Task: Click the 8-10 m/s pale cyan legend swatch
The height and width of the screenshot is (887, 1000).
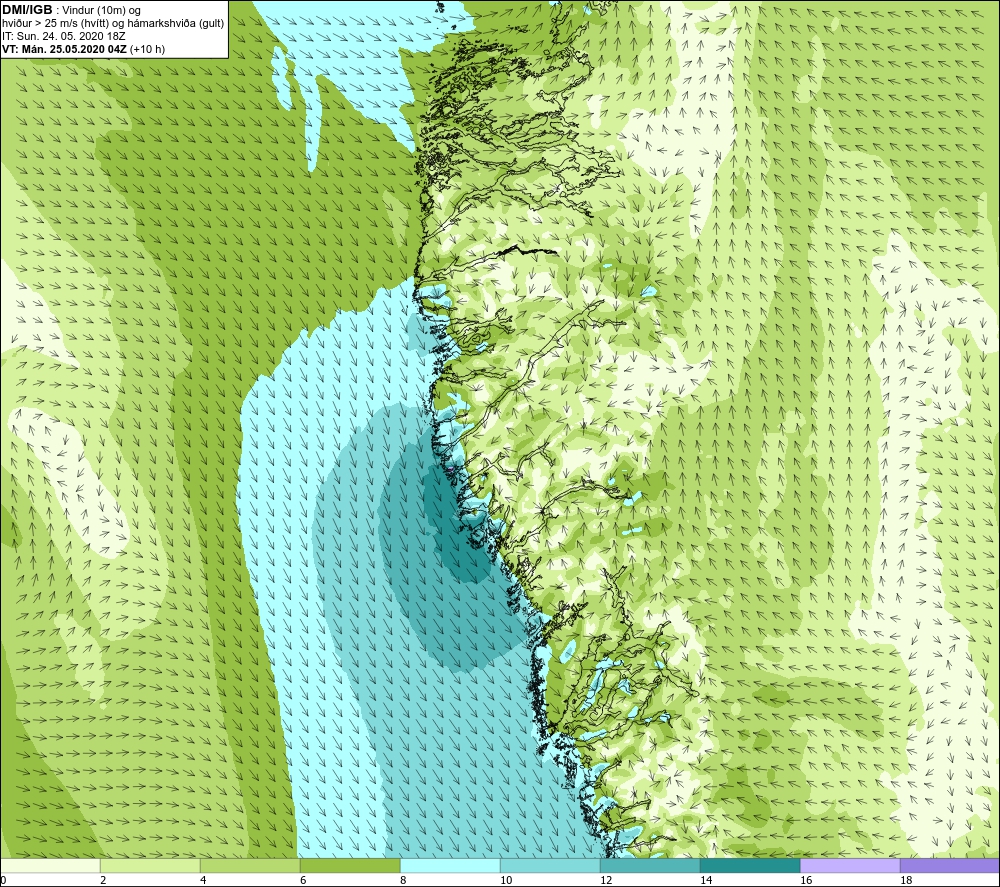Action: click(x=450, y=865)
